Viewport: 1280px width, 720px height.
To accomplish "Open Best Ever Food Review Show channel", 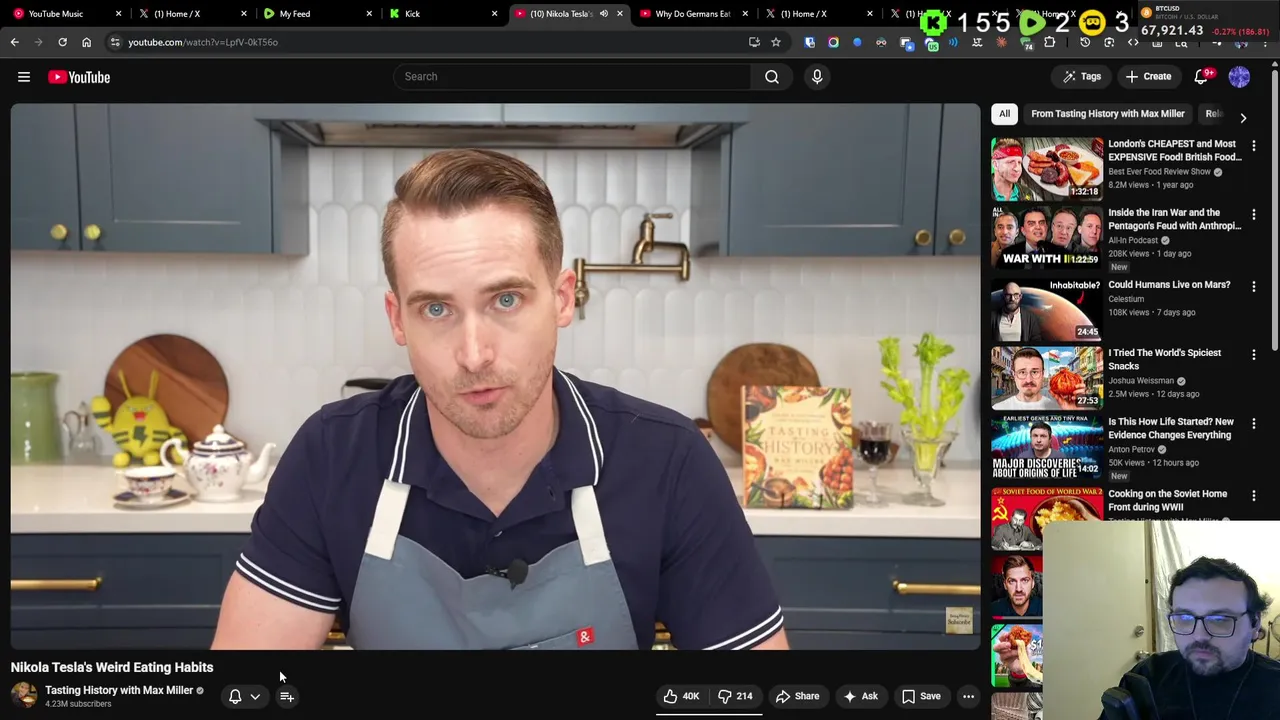I will 1159,172.
